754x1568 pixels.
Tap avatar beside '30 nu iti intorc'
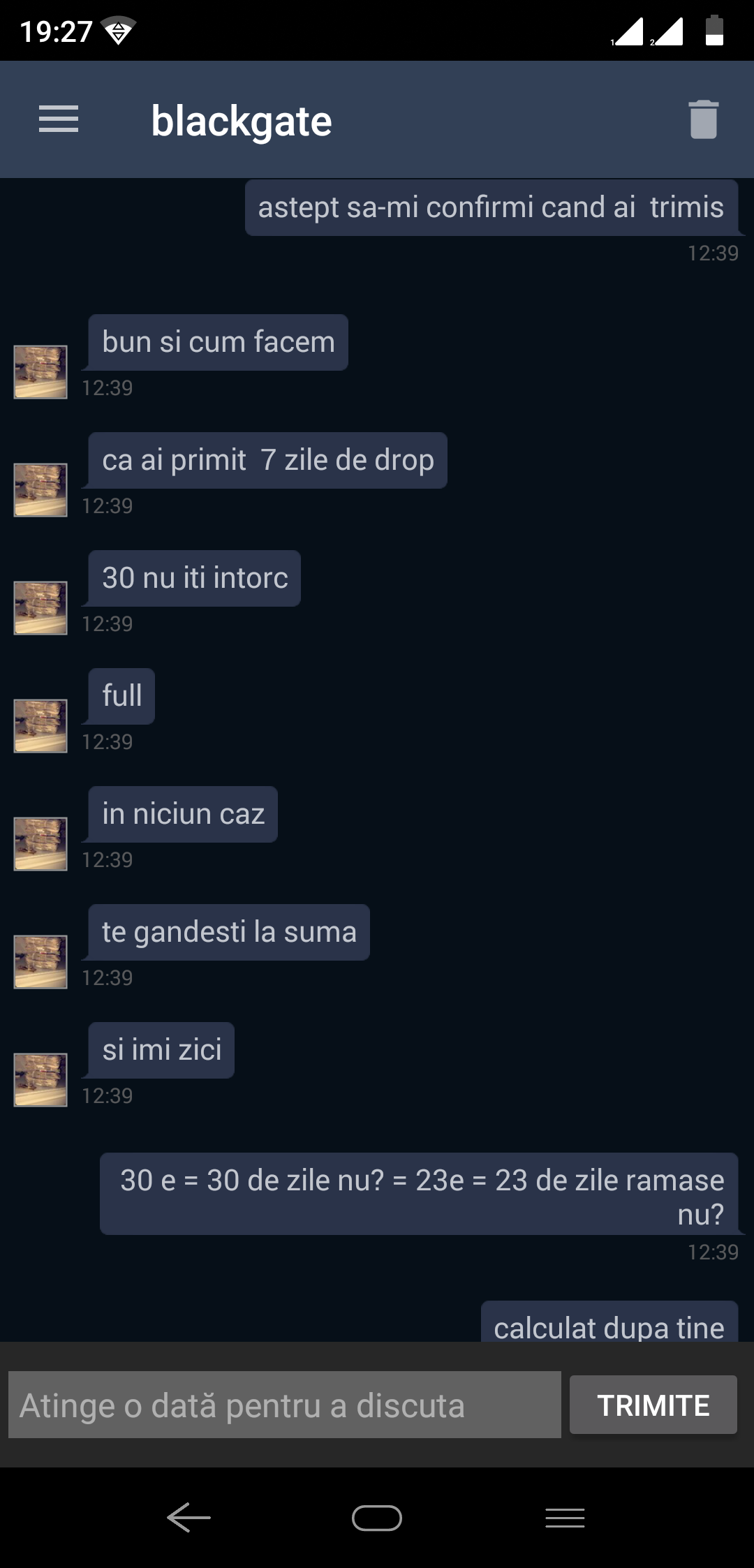pyautogui.click(x=41, y=608)
